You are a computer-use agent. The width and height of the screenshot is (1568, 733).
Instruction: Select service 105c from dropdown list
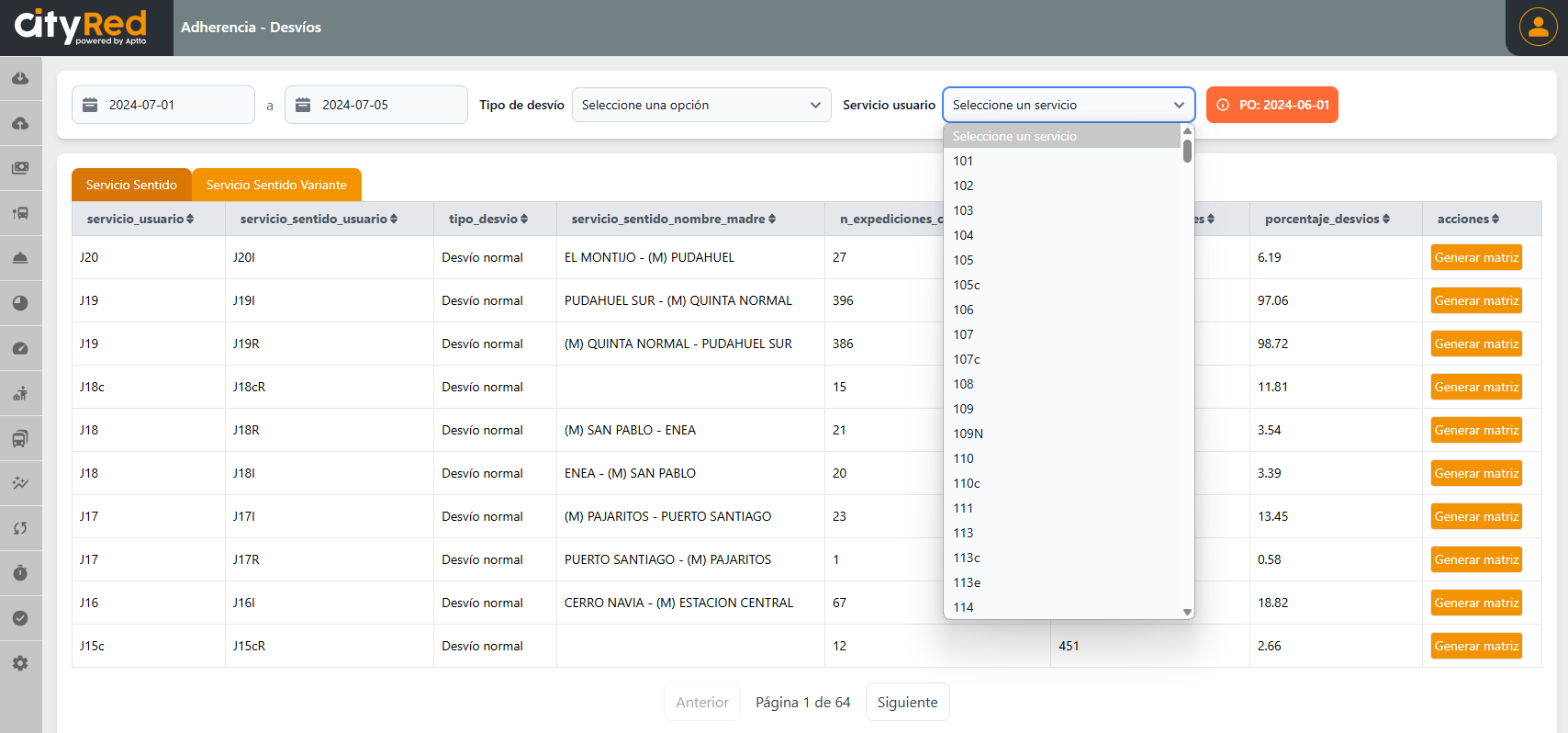click(x=967, y=285)
